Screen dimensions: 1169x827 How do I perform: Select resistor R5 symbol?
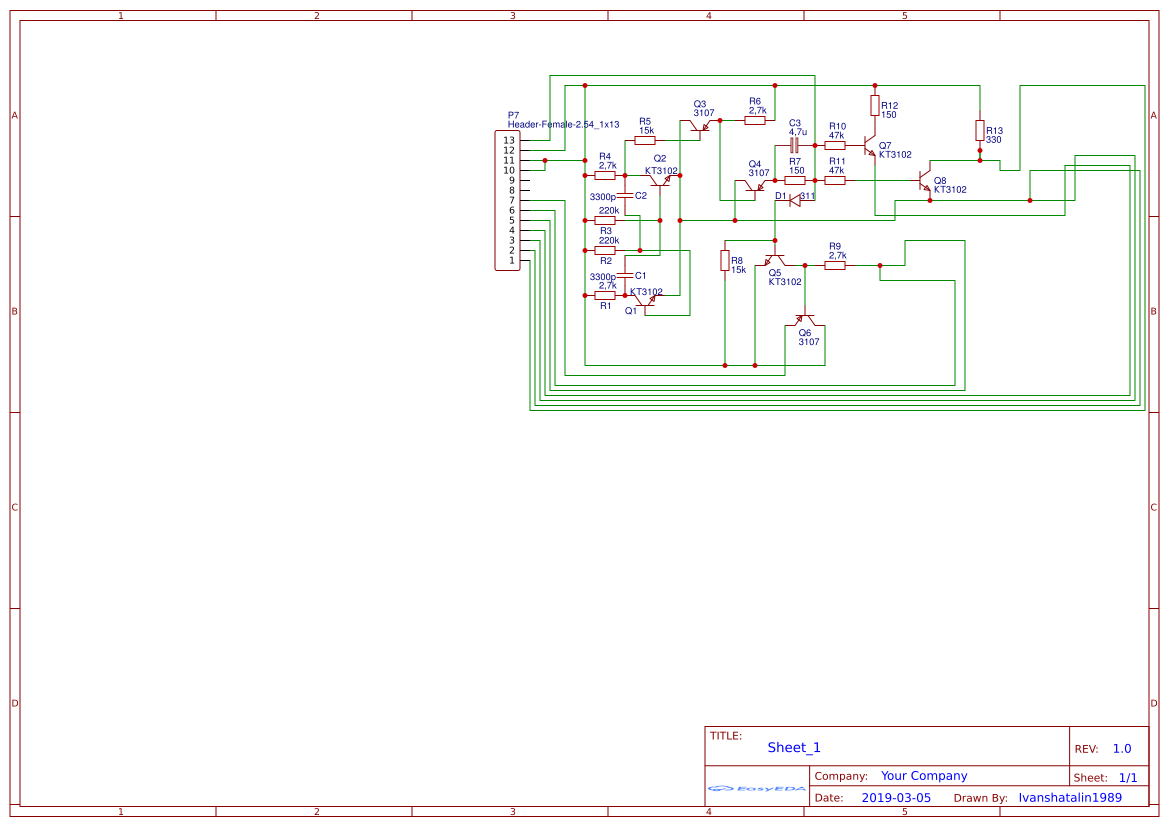pos(645,140)
